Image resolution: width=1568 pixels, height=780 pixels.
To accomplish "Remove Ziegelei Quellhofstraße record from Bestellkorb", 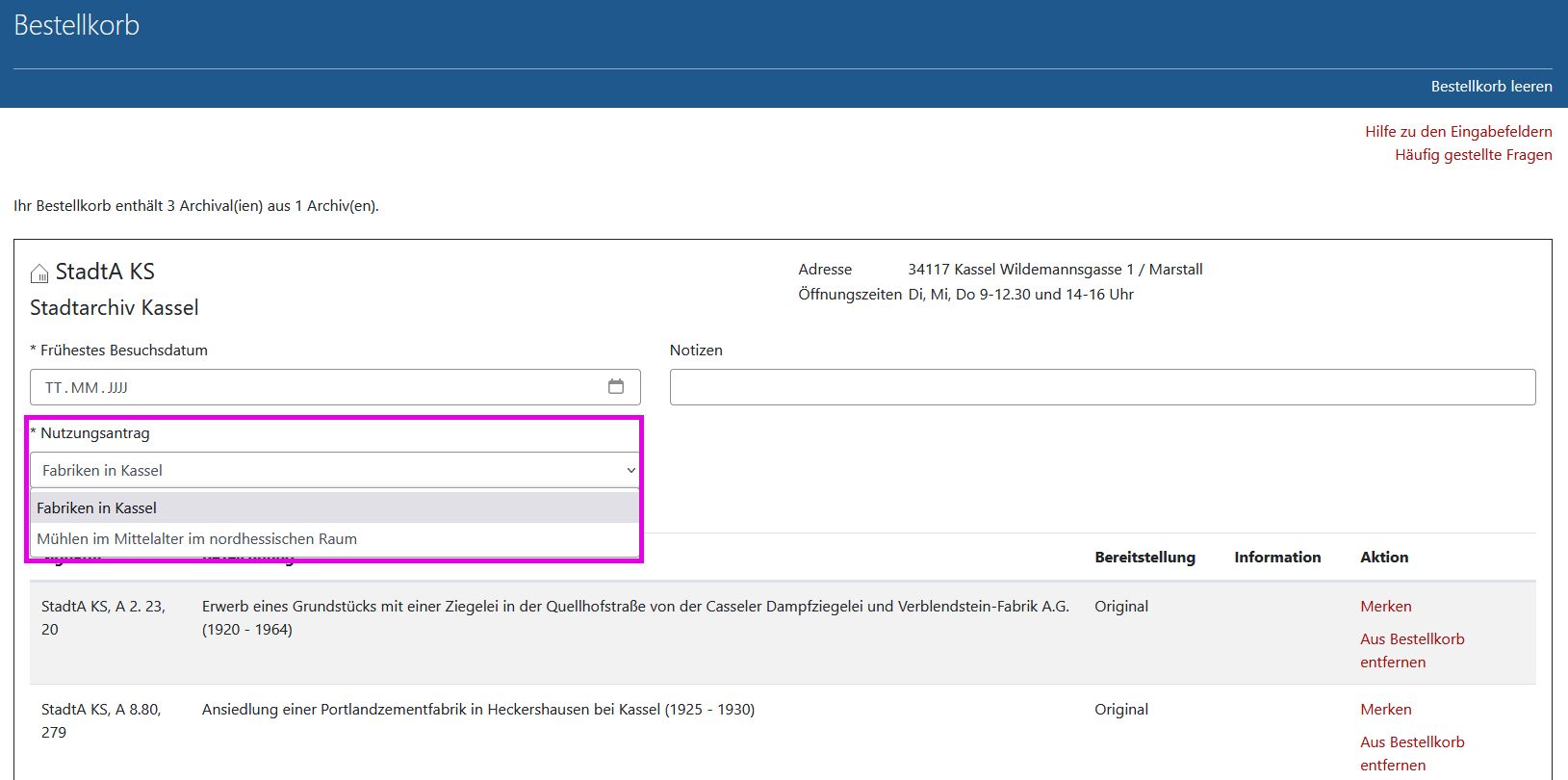I will tap(1412, 651).
